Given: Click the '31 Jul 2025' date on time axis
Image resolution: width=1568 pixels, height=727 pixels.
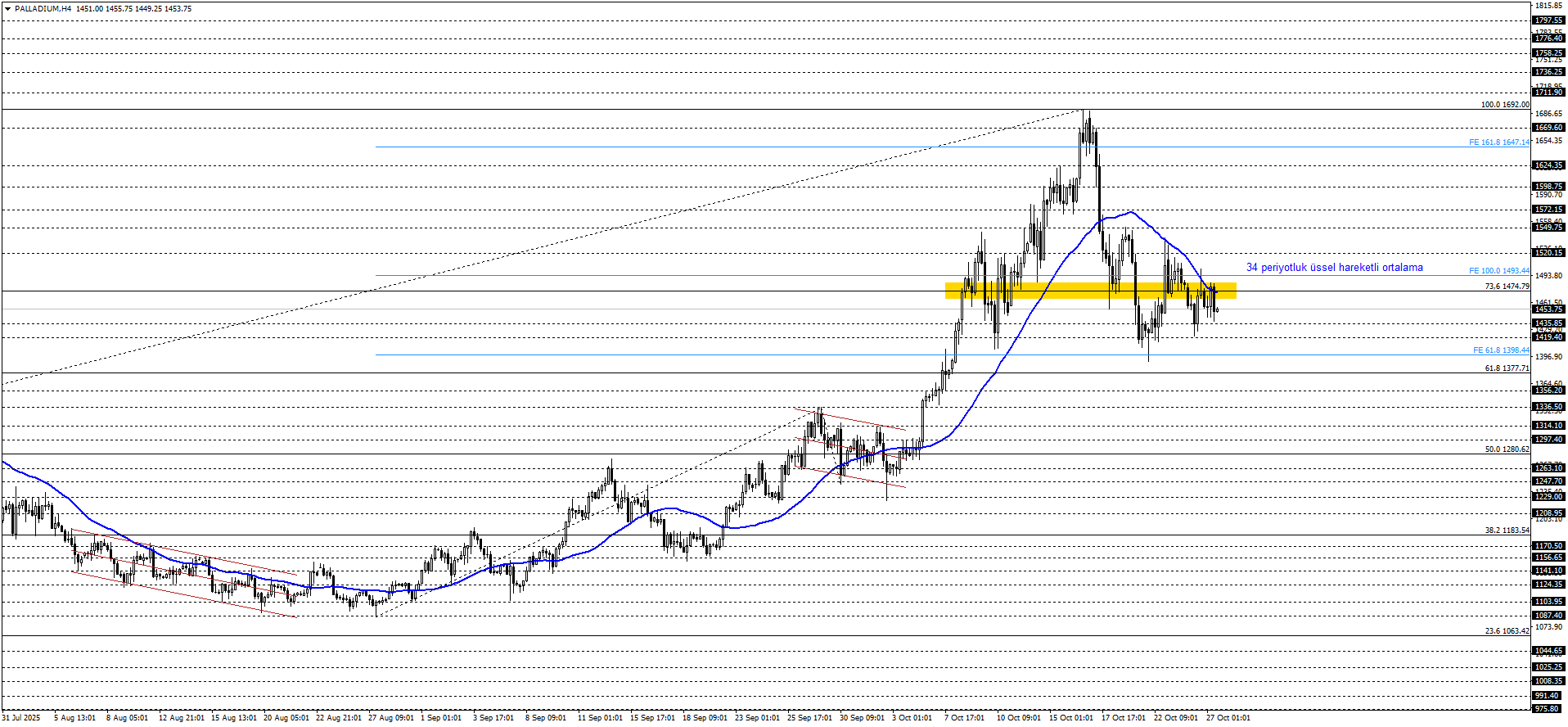Looking at the screenshot, I should click(20, 718).
